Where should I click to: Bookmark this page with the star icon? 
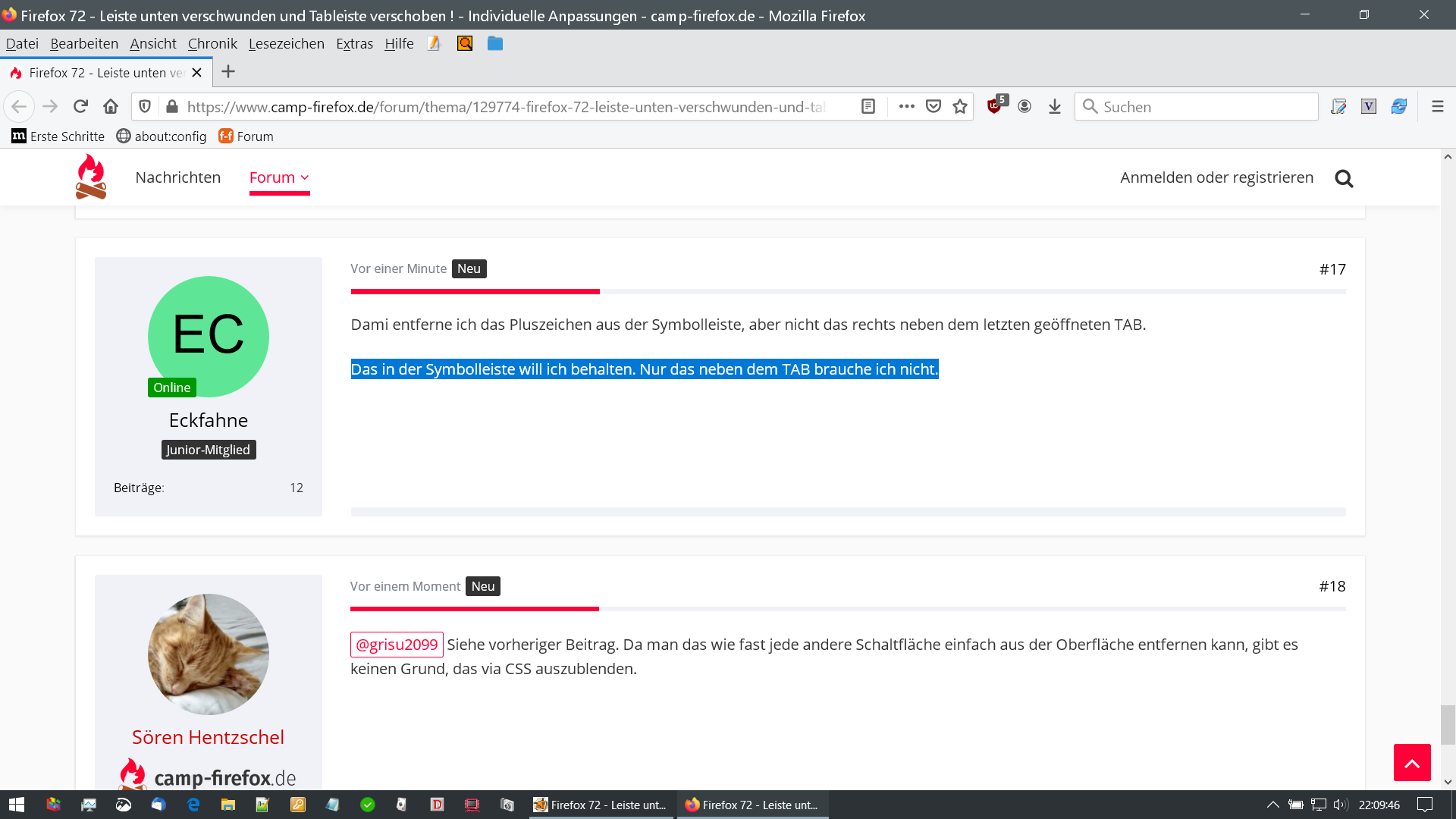pyautogui.click(x=960, y=106)
